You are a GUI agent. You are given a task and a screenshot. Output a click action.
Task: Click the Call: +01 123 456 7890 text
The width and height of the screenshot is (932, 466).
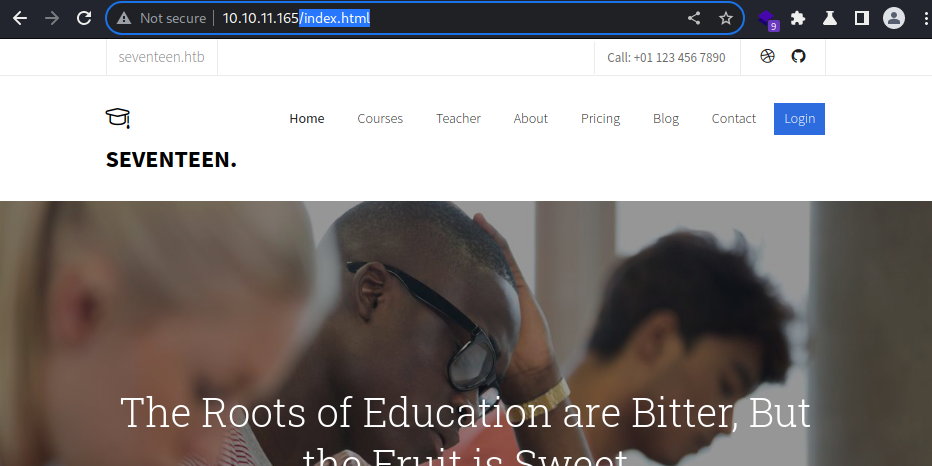[x=666, y=58]
